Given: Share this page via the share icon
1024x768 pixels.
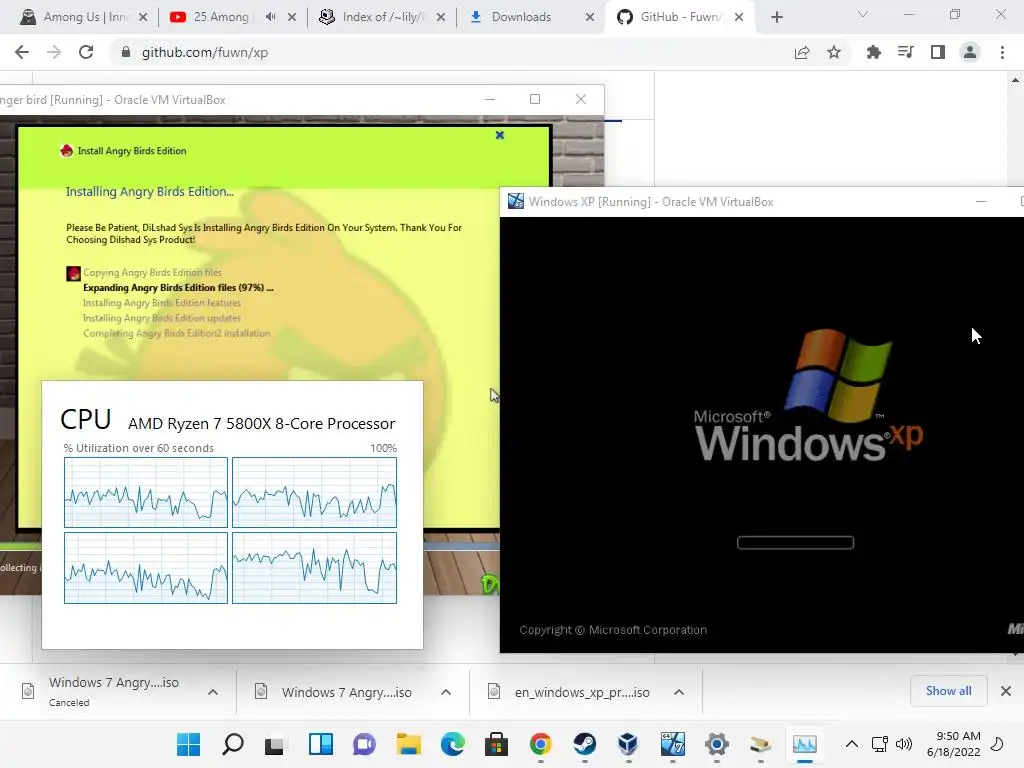Looking at the screenshot, I should tap(802, 52).
